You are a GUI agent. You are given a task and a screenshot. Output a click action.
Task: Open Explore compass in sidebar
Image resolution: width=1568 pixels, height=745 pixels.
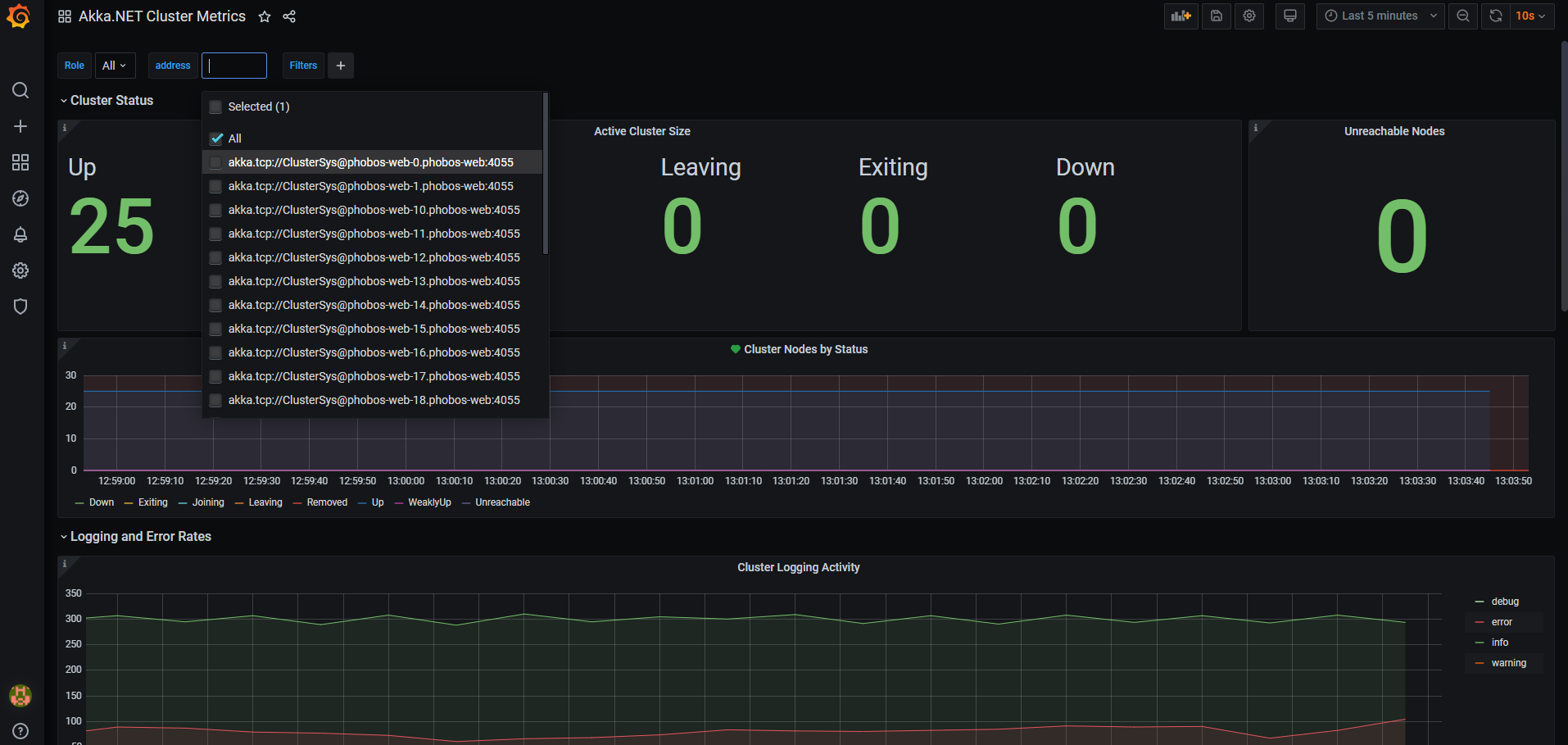(x=20, y=198)
